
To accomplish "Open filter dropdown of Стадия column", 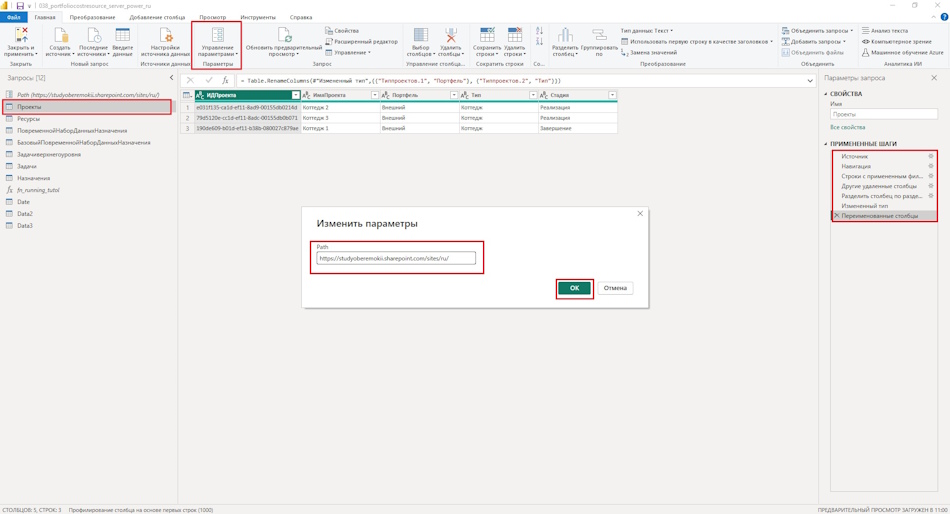I will pos(613,95).
